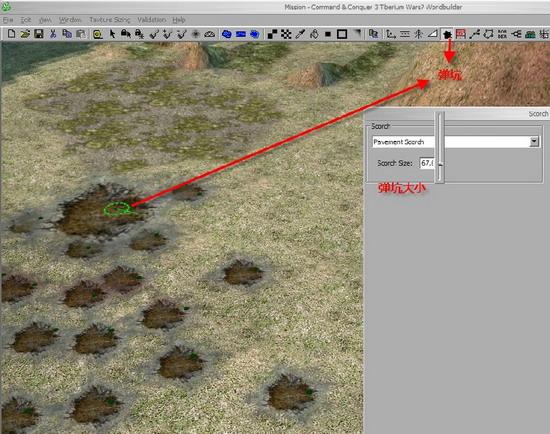Select the two-square single tile texture tool
The width and height of the screenshot is (550, 434).
272,34
